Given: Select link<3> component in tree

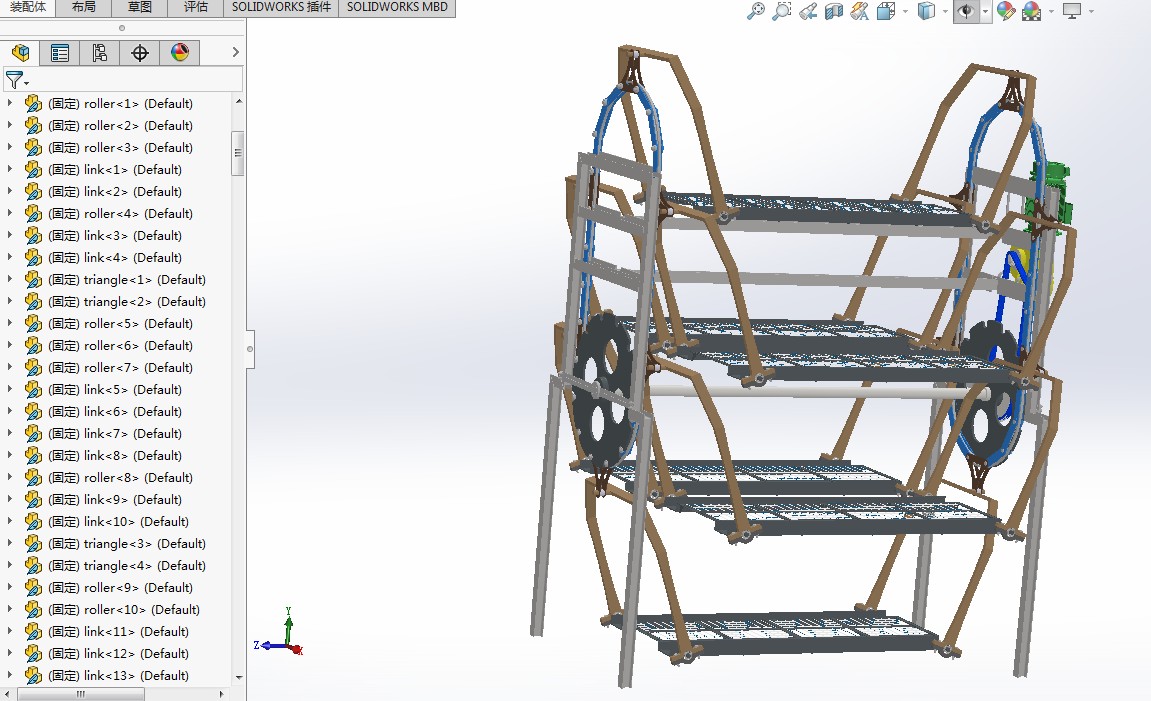Looking at the screenshot, I should pos(115,236).
